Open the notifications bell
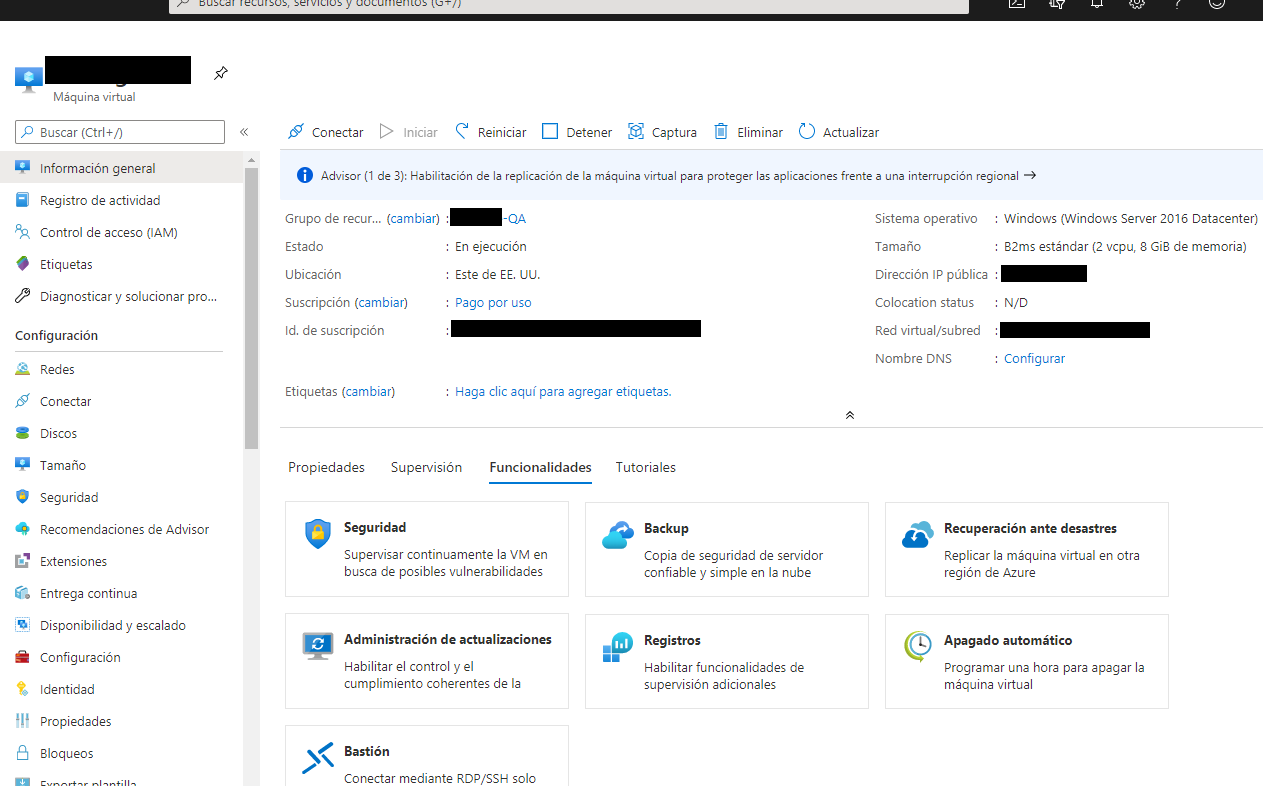Viewport: 1263px width, 786px height. tap(1096, 6)
